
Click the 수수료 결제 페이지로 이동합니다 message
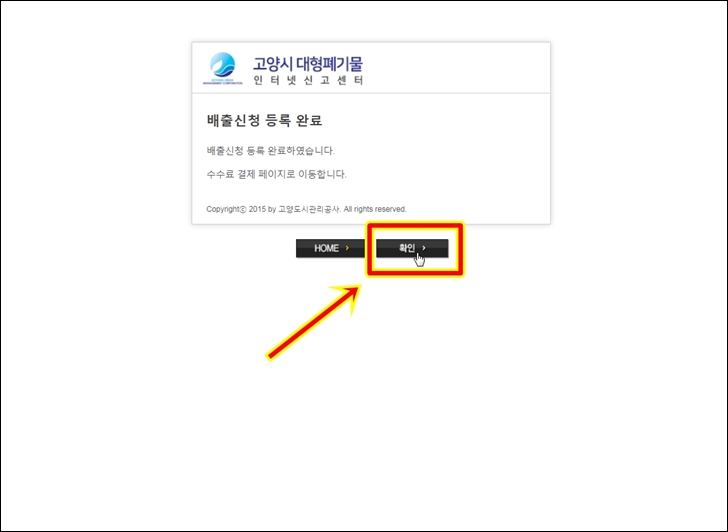(277, 175)
